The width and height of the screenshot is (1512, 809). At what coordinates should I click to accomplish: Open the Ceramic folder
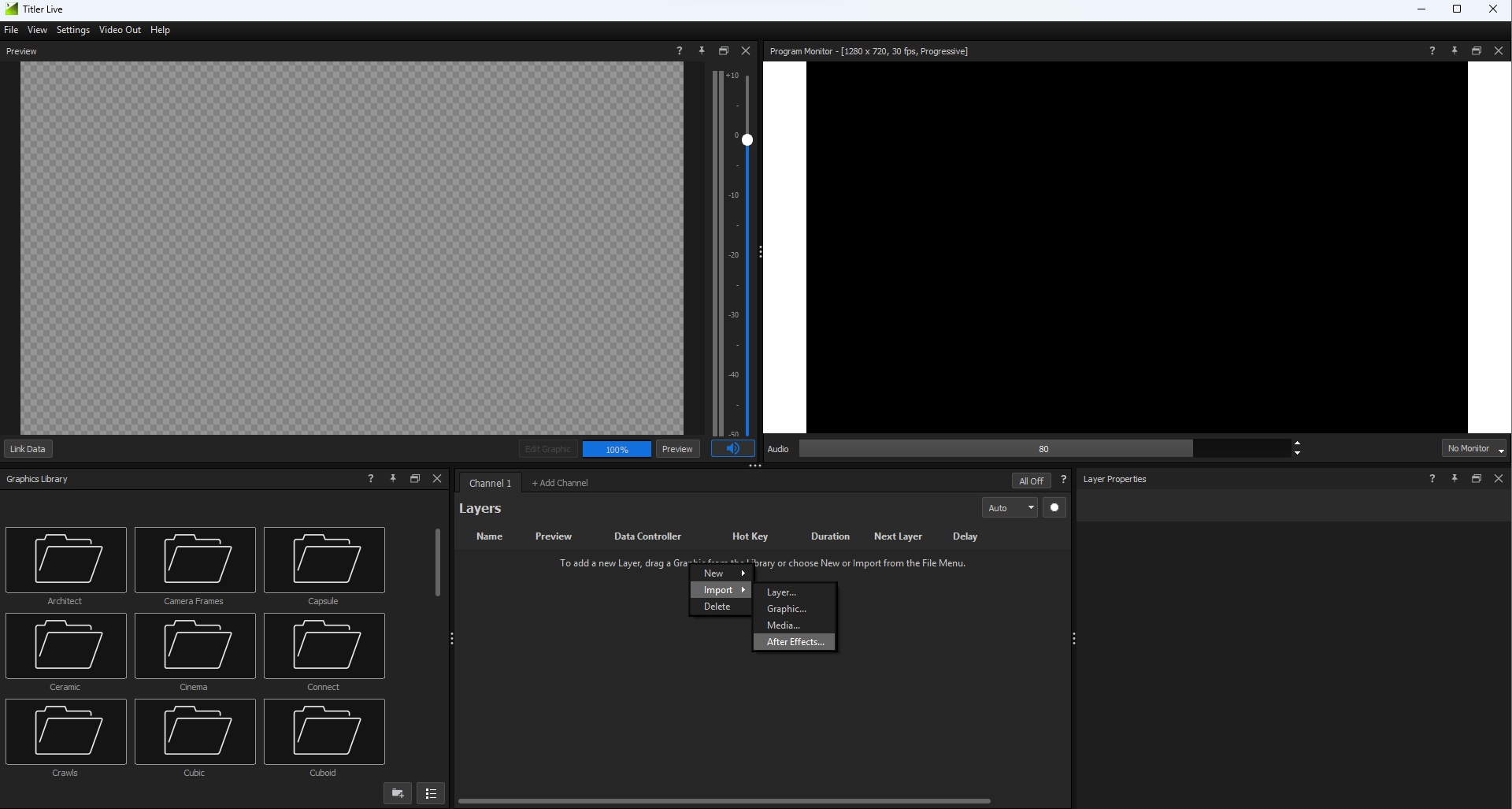click(66, 646)
